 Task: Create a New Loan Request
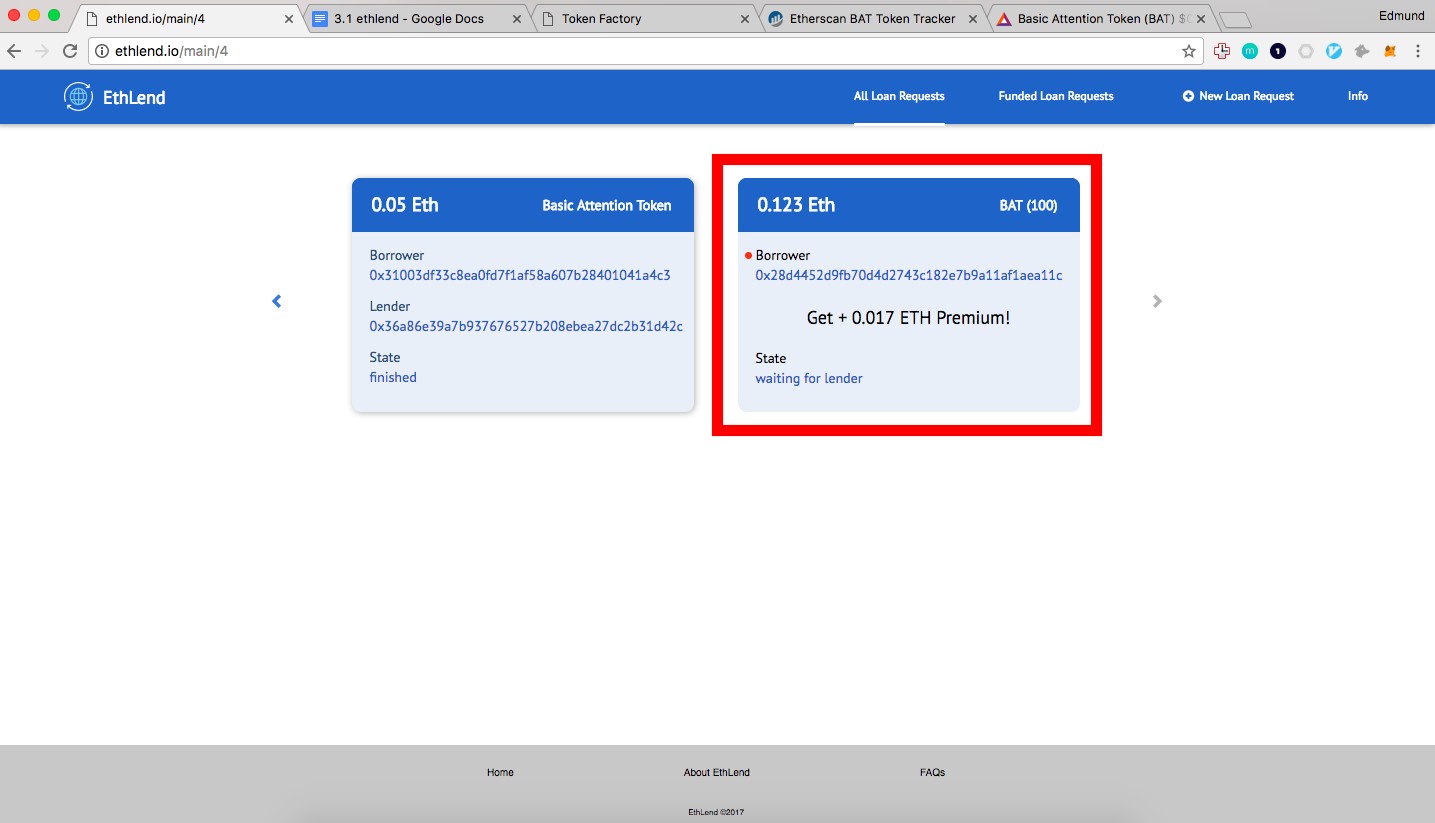(x=1238, y=96)
